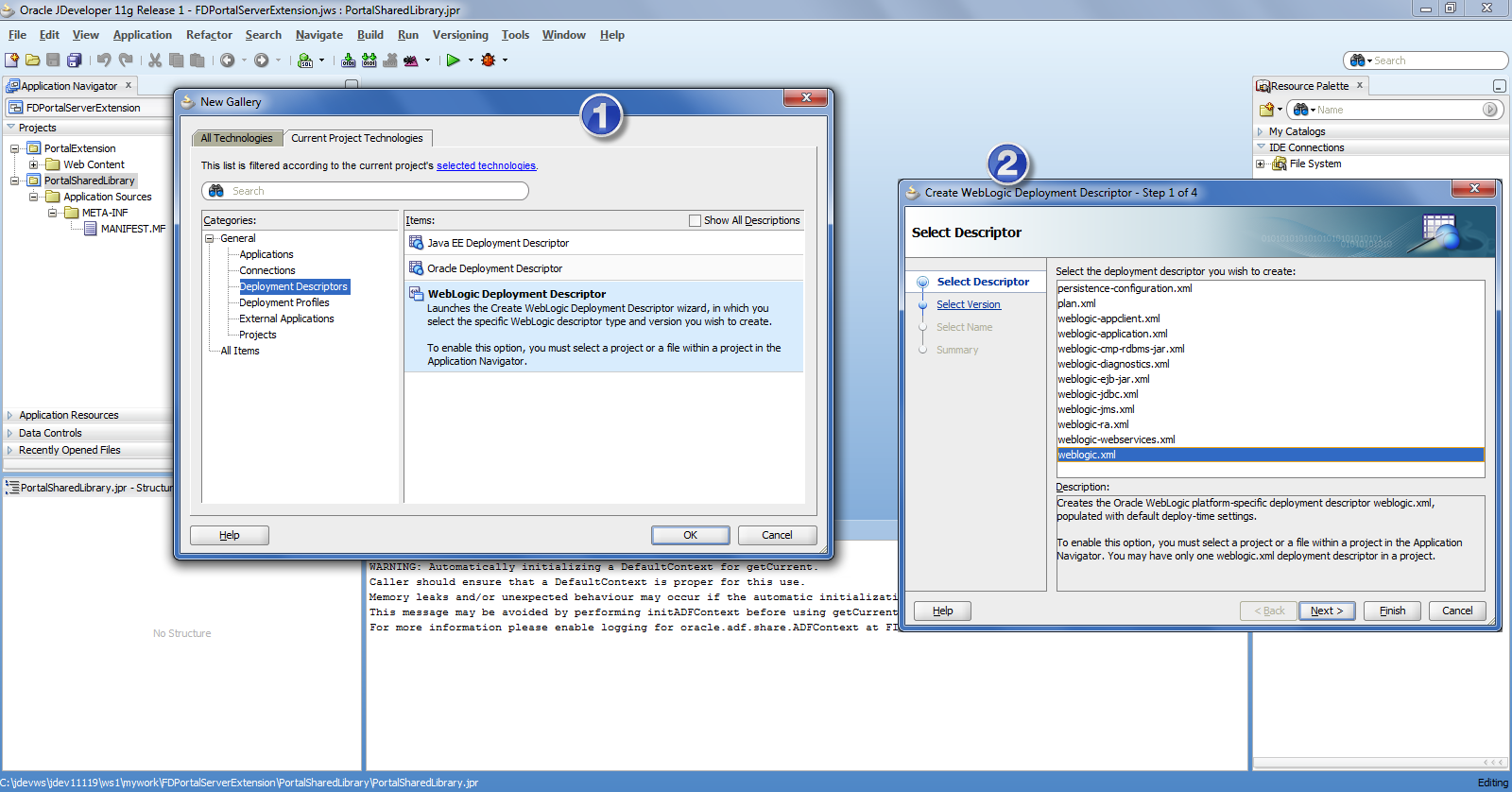This screenshot has width=1512, height=792.
Task: Click the New Gallery search field
Action: click(x=365, y=191)
